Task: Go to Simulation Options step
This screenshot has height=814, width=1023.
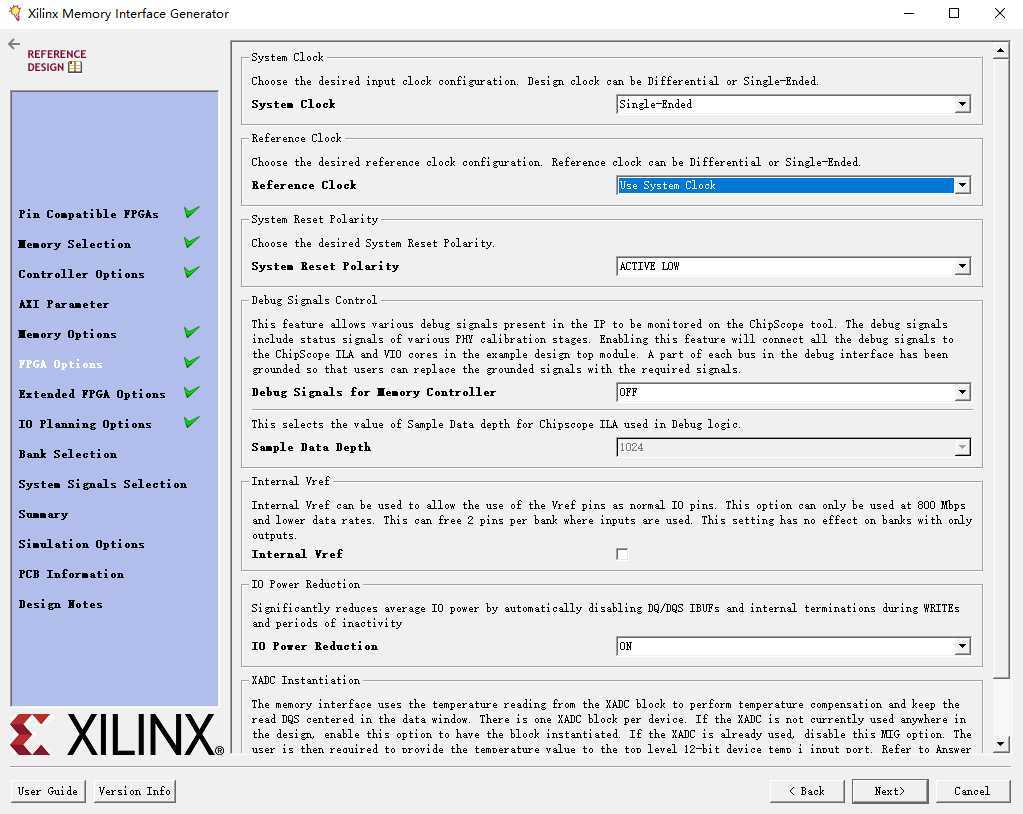Action: [81, 544]
